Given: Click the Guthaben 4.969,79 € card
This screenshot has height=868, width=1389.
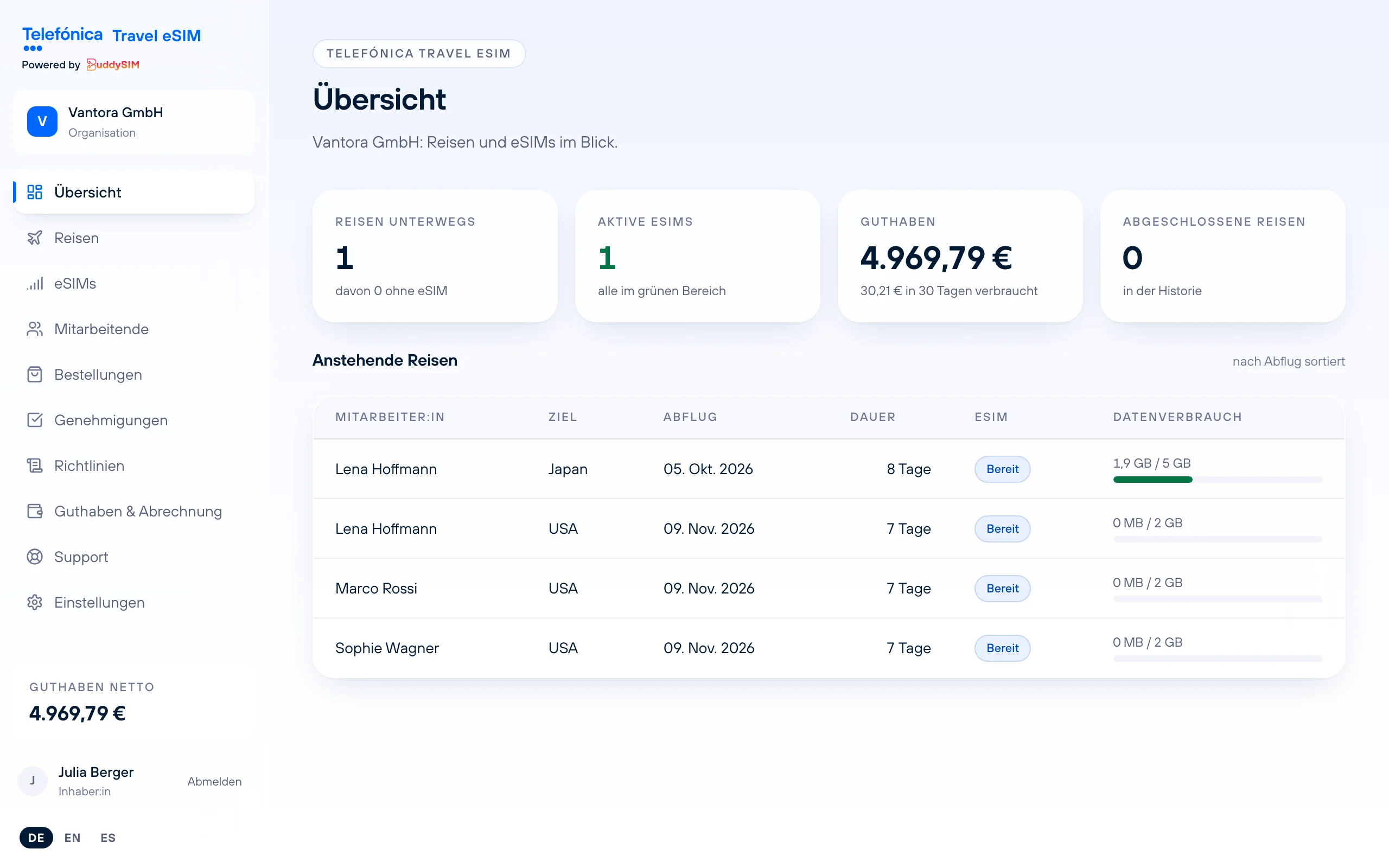Looking at the screenshot, I should click(x=960, y=256).
